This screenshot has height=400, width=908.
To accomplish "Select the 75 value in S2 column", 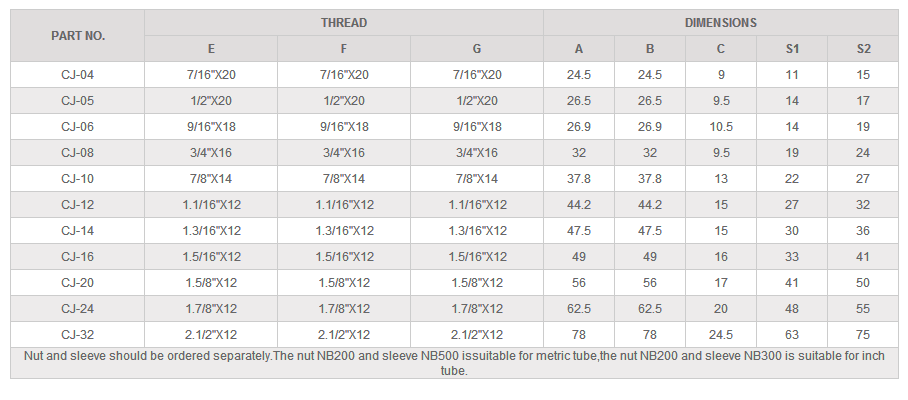I will [863, 335].
